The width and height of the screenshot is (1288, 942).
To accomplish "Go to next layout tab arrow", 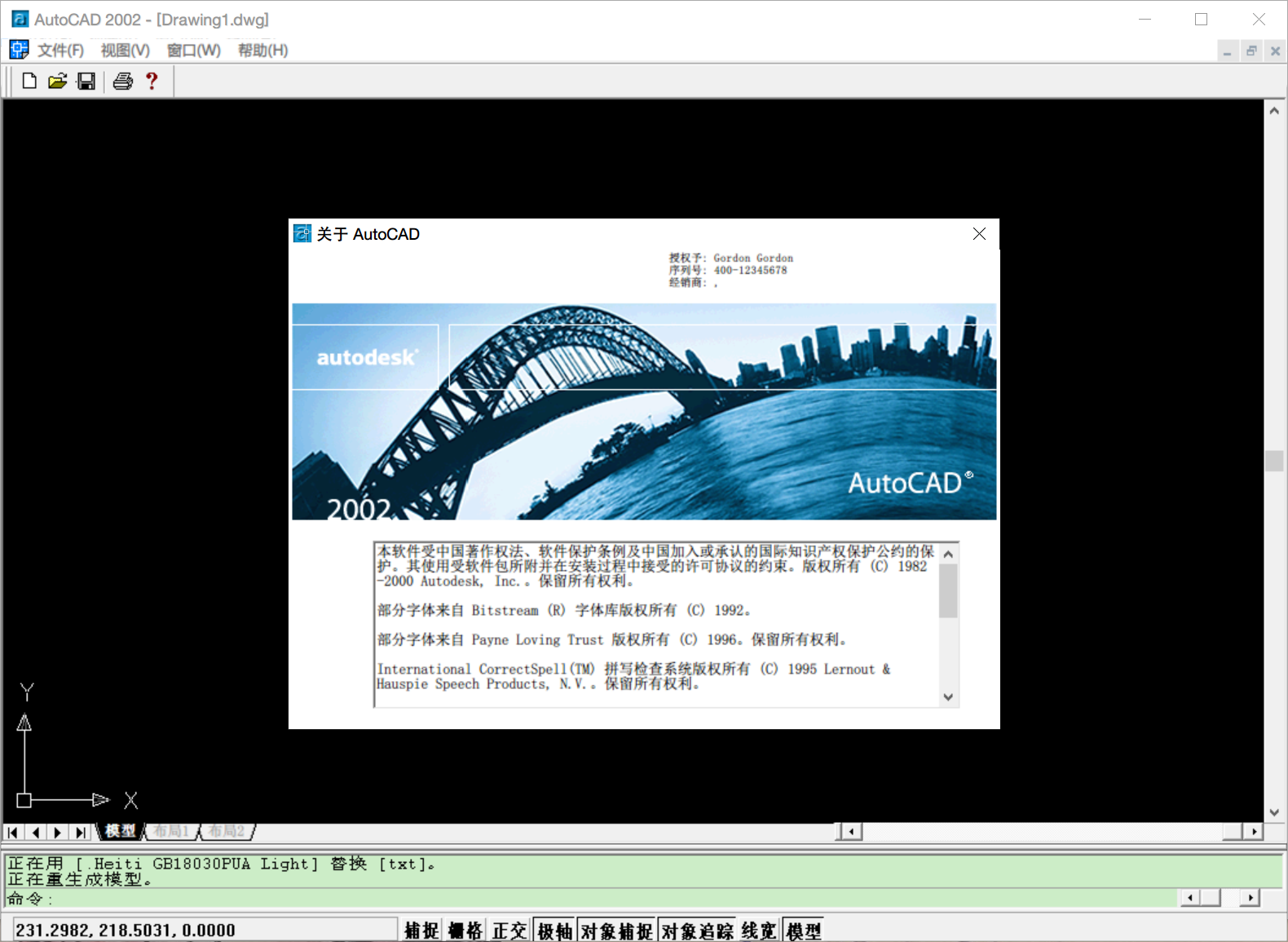I will pos(58,832).
